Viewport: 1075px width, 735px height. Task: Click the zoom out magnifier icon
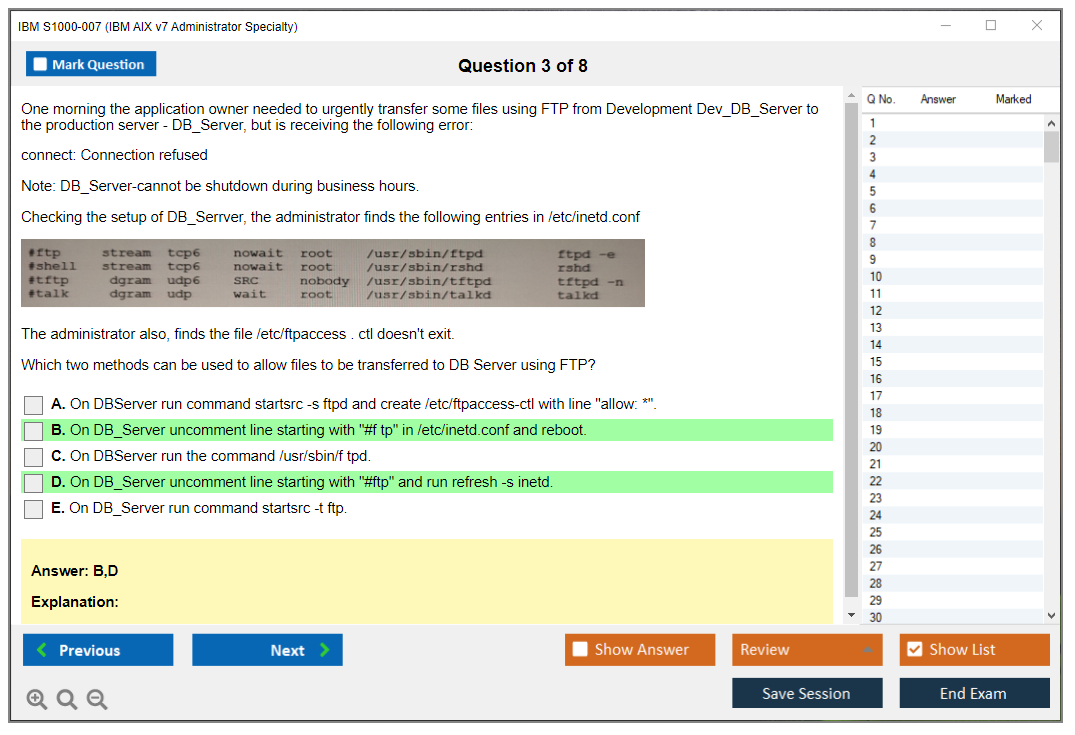(x=97, y=700)
